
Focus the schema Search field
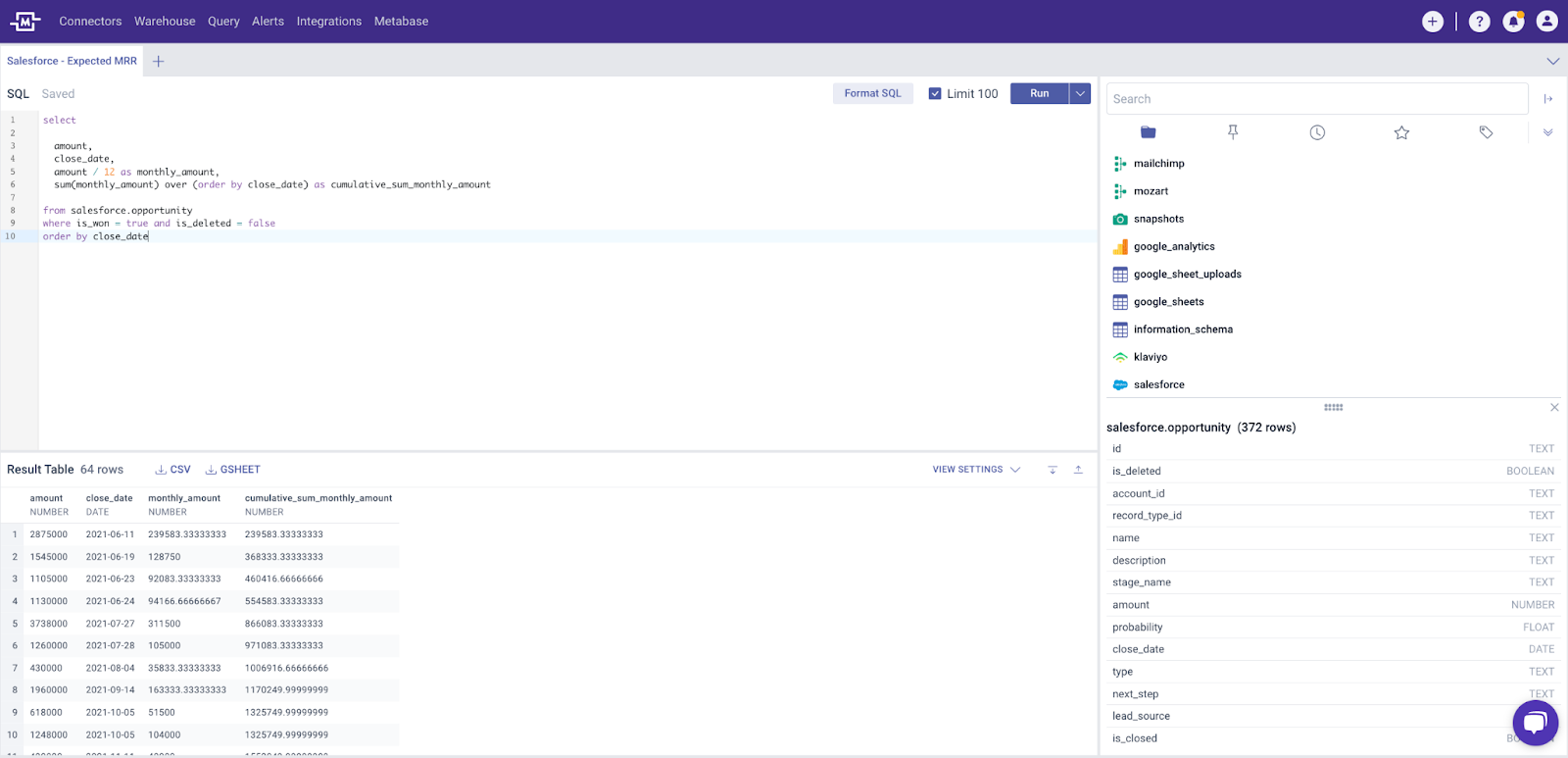click(x=1317, y=99)
